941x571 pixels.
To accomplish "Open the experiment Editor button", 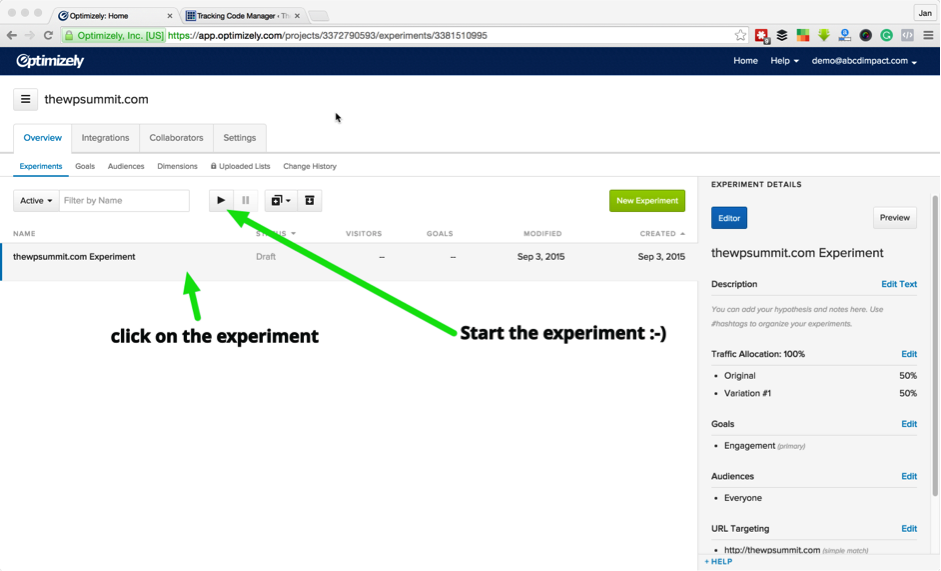I will 729,218.
